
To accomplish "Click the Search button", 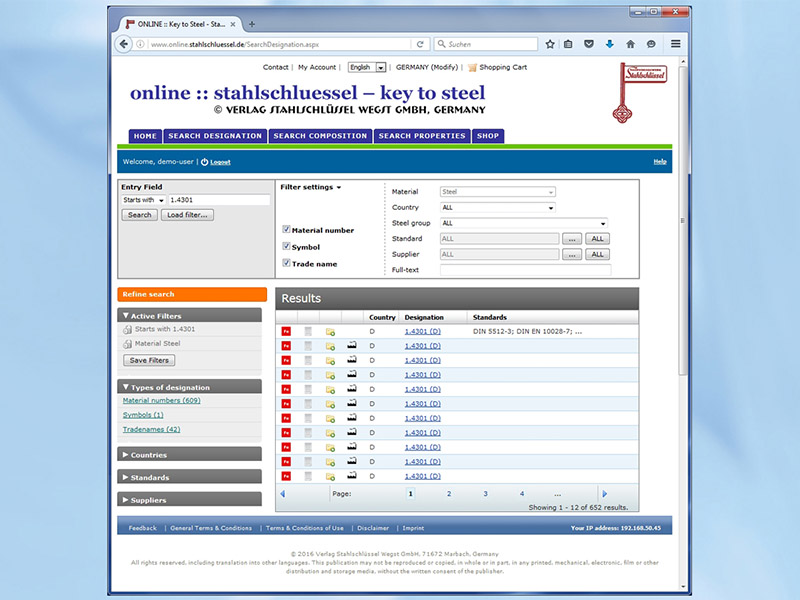I will tap(139, 215).
